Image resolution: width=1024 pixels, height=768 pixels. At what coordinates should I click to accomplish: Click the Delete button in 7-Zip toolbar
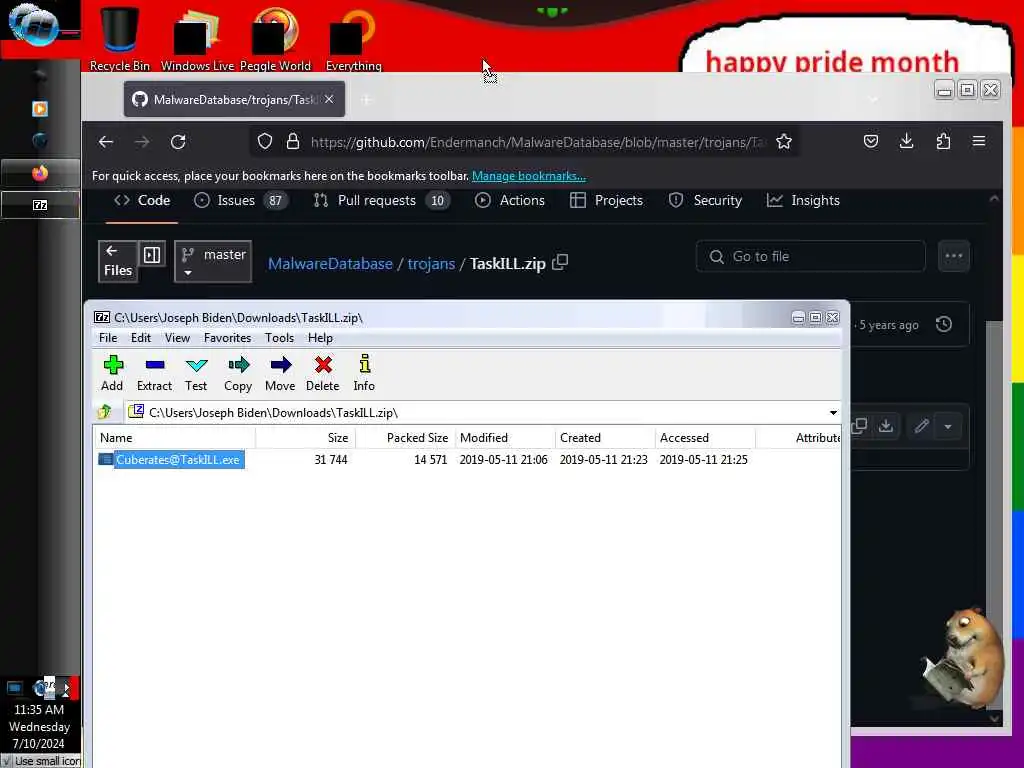[323, 373]
